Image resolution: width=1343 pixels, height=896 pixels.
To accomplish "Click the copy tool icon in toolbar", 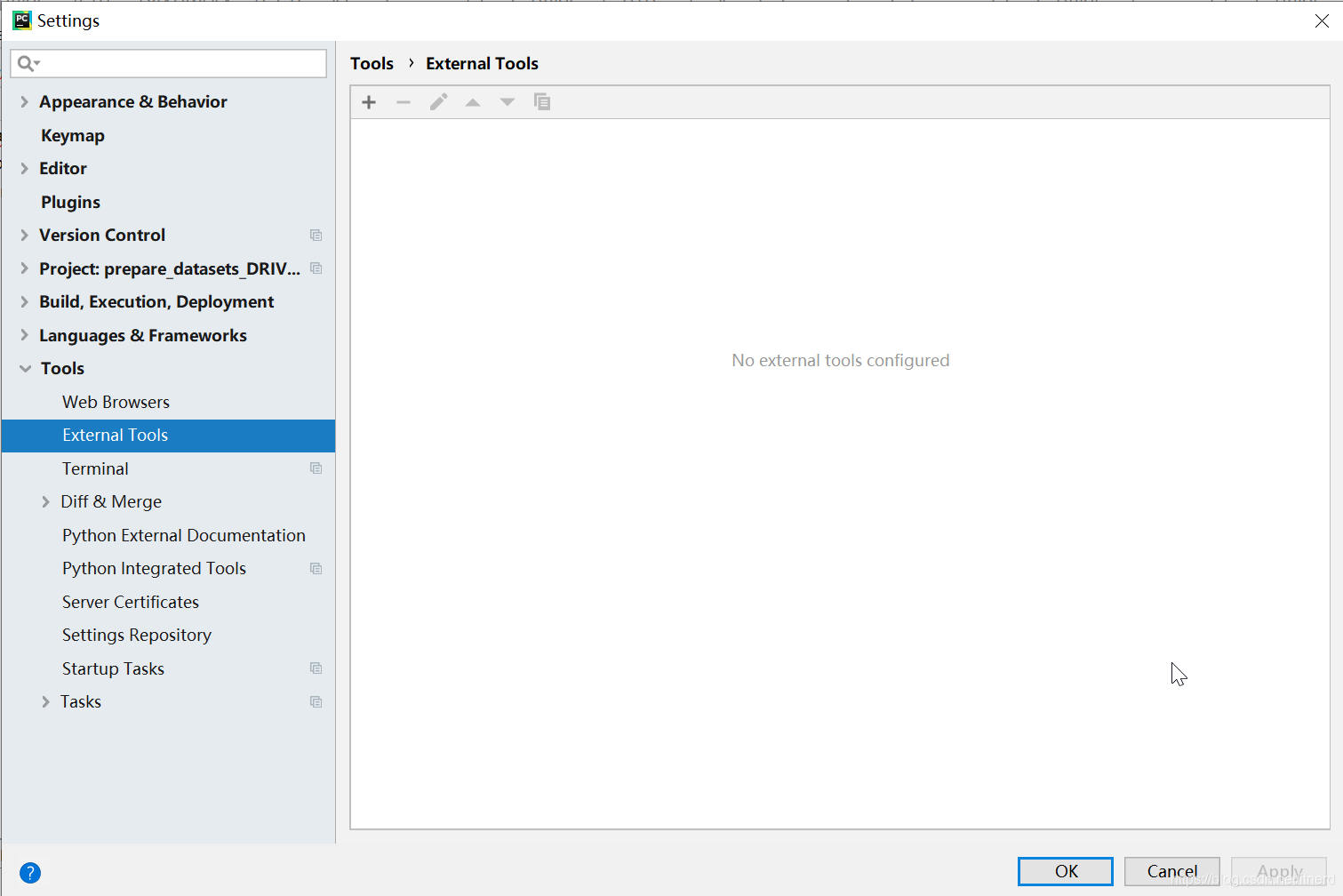I will click(x=542, y=101).
